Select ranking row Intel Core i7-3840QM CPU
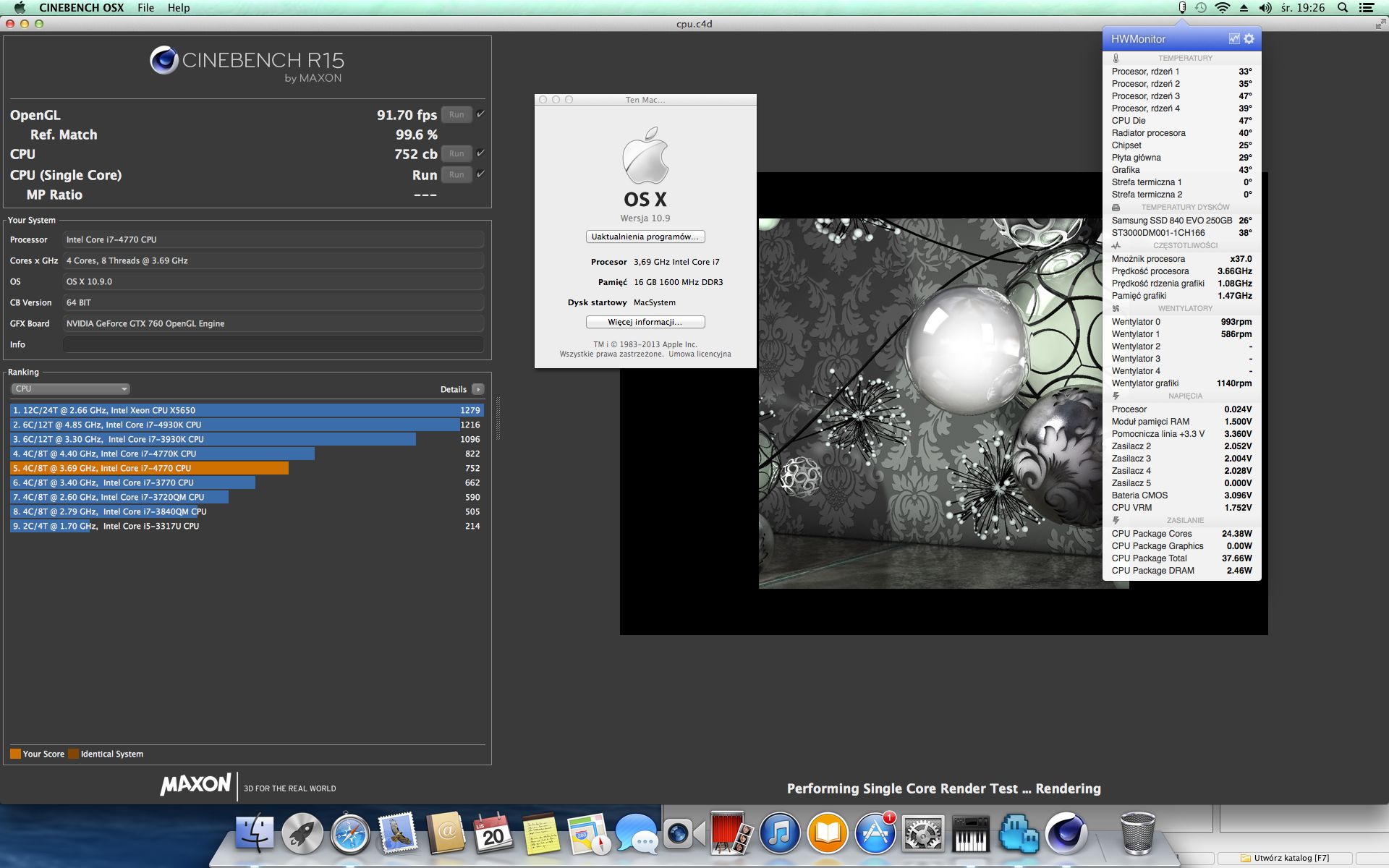1389x868 pixels. click(247, 511)
